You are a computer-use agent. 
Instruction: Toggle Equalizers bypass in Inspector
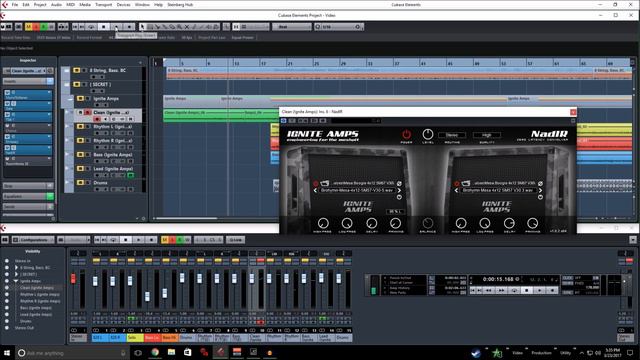(50, 196)
